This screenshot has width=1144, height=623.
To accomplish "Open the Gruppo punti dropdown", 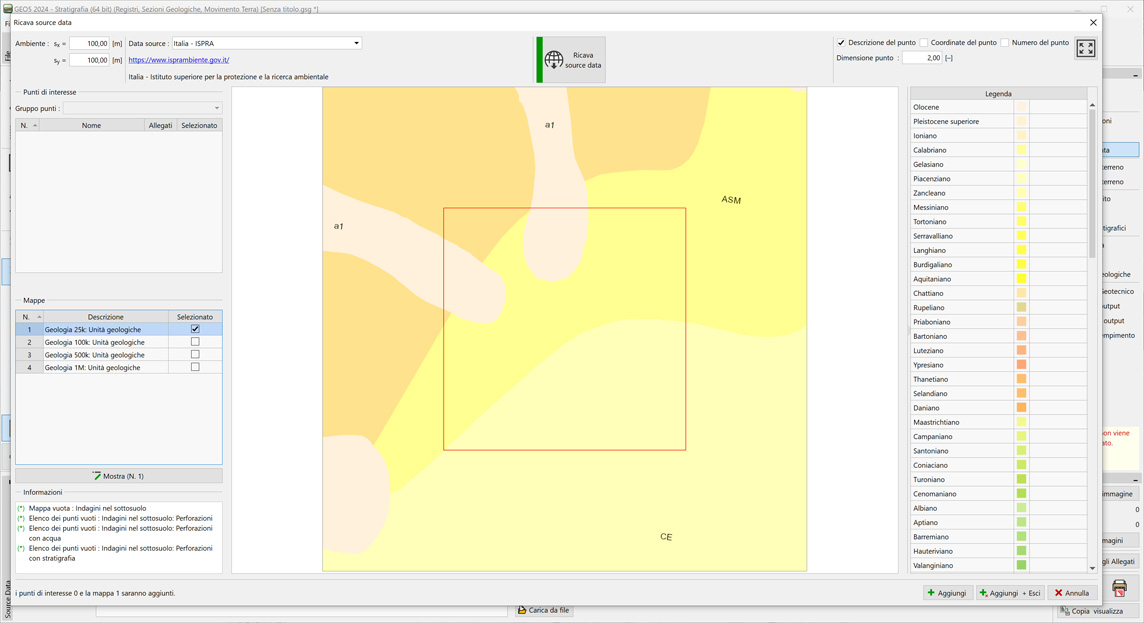I will click(x=216, y=108).
